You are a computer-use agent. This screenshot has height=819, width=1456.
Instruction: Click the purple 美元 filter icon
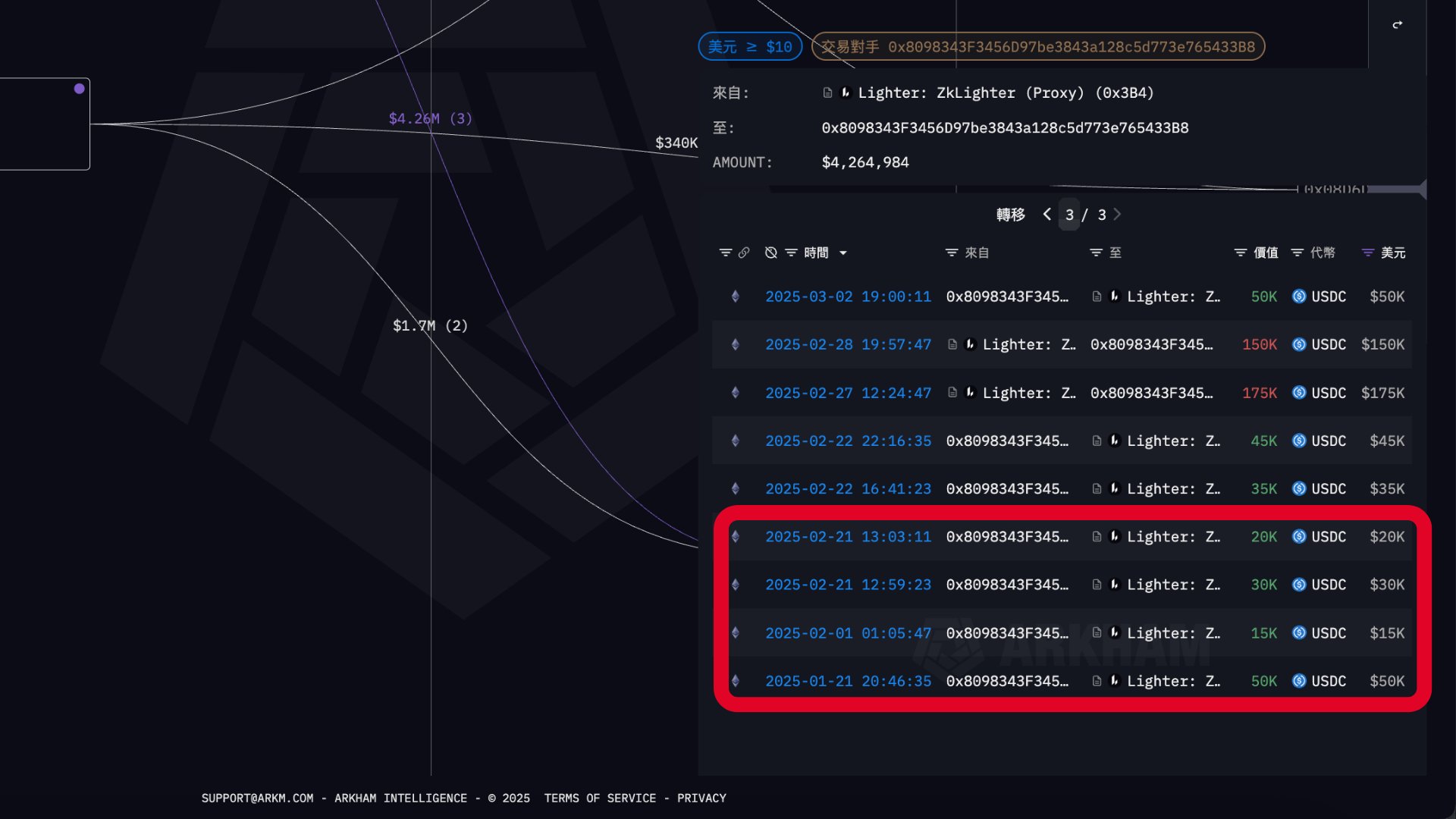click(1367, 253)
